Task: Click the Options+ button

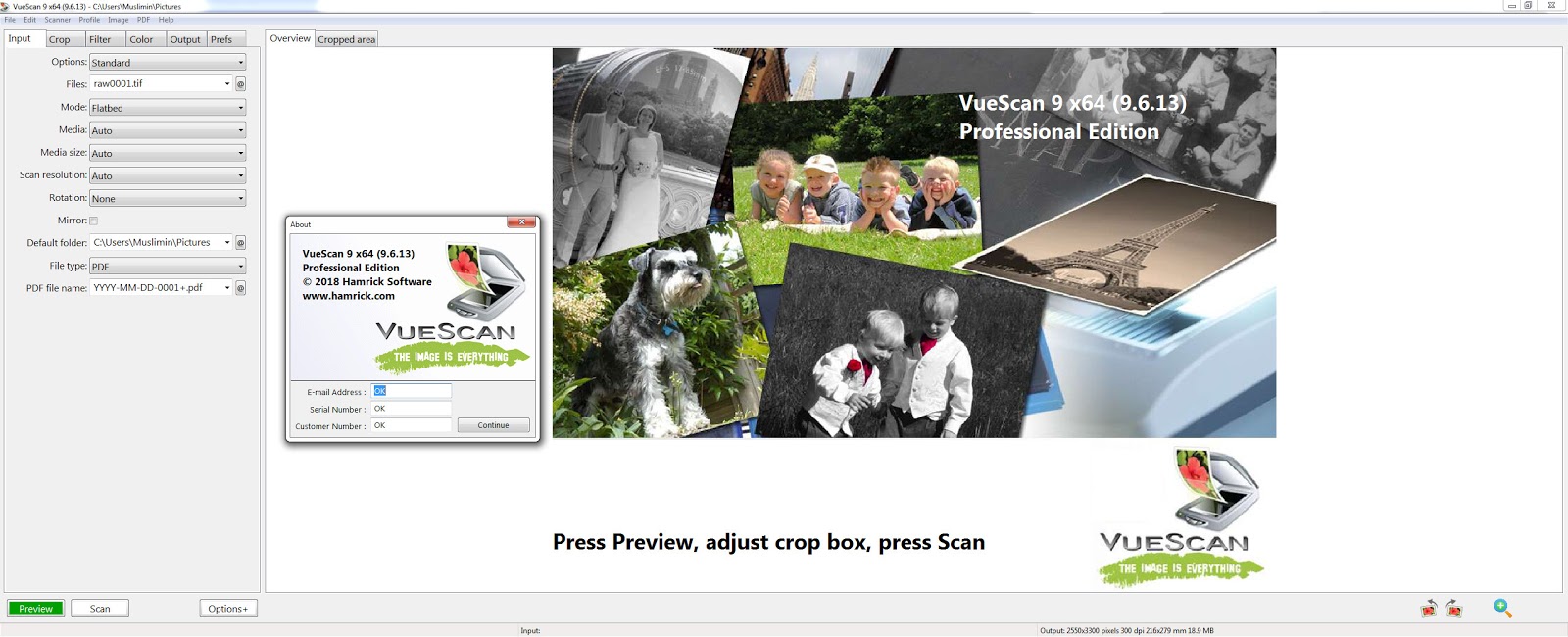Action: click(228, 609)
